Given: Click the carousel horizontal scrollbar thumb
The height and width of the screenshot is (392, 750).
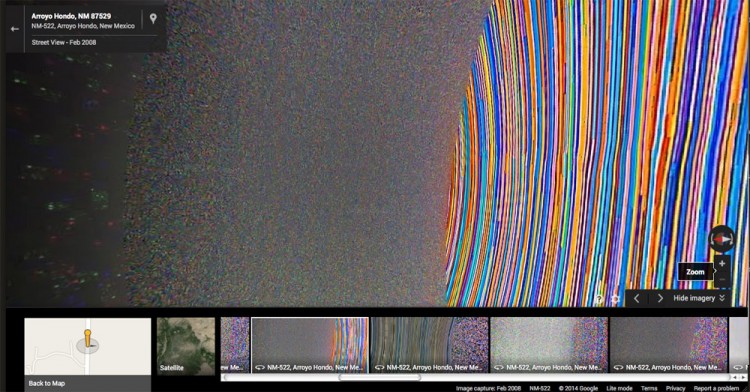Looking at the screenshot, I should [380, 377].
